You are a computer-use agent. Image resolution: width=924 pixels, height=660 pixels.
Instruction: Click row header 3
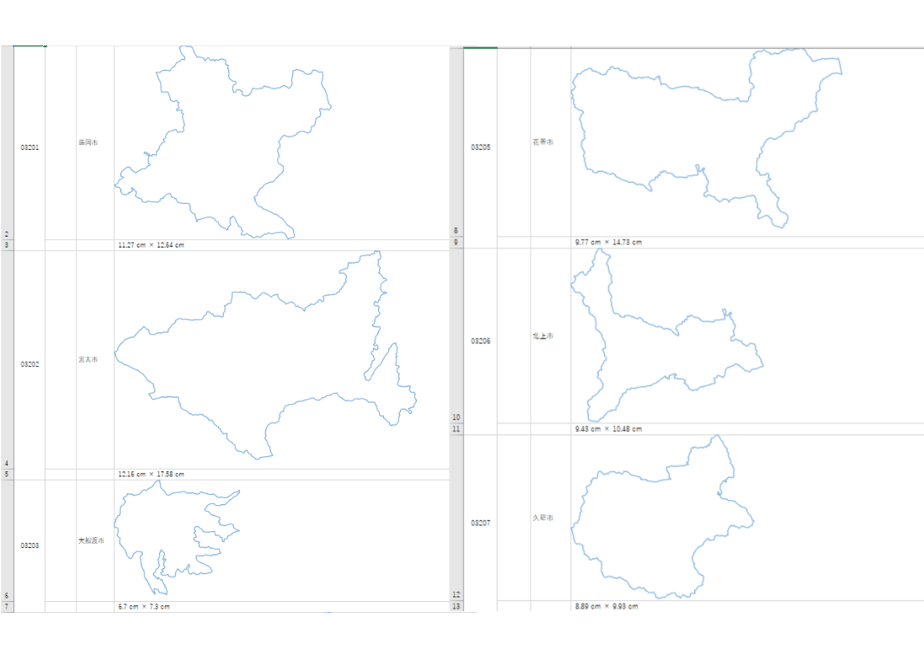tap(6, 245)
